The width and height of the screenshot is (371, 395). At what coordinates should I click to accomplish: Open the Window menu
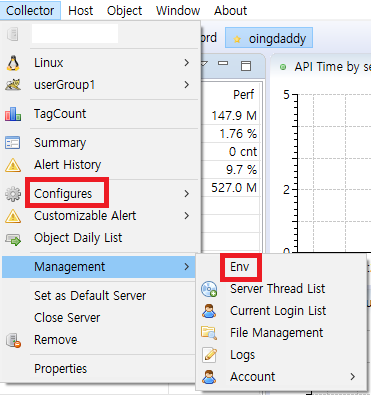(x=178, y=11)
